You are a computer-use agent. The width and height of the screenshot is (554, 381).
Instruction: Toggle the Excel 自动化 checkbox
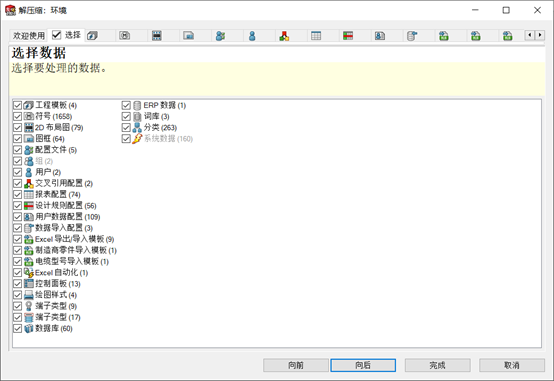coord(17,272)
